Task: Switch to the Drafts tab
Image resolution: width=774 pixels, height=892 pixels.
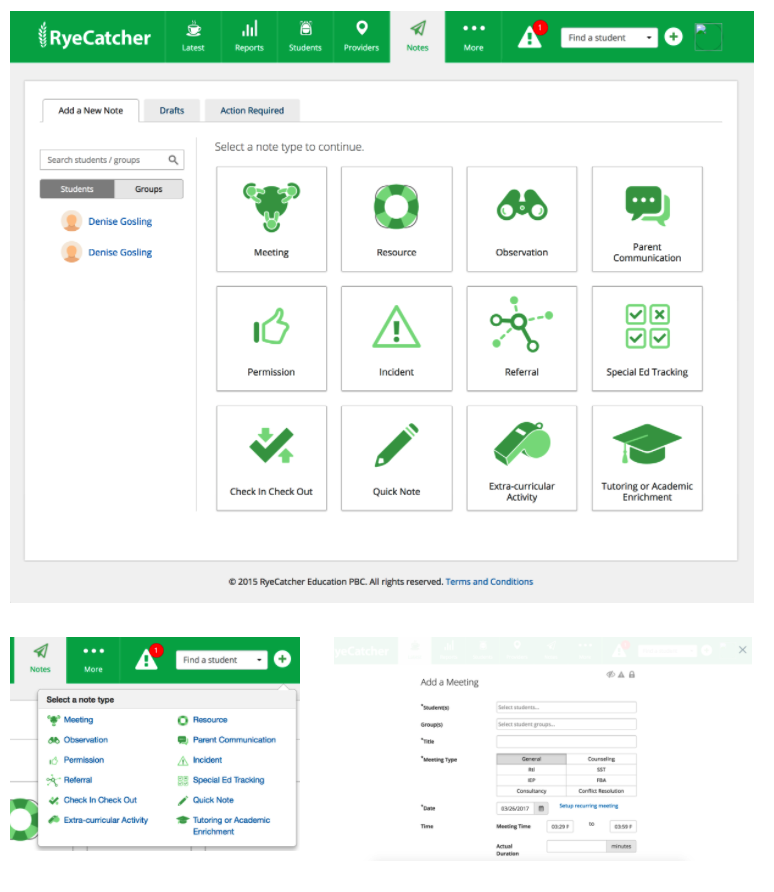Action: (172, 110)
